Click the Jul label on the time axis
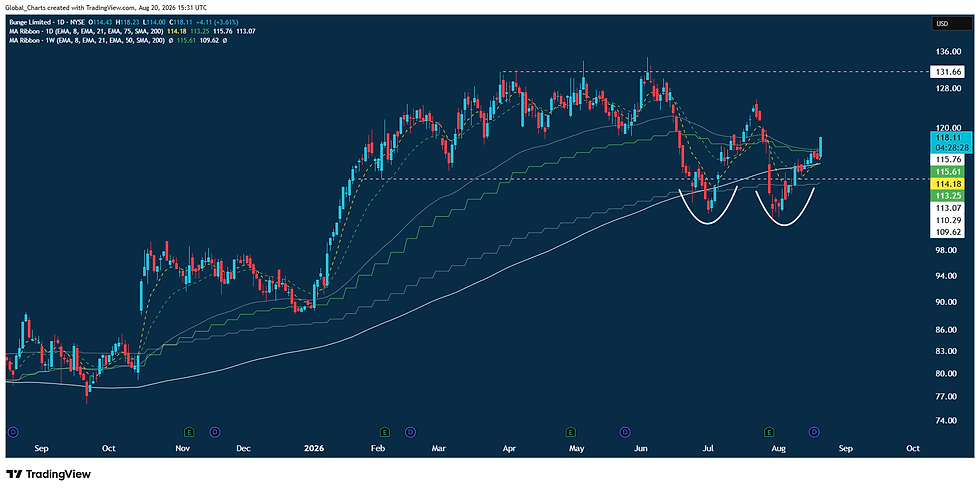The height and width of the screenshot is (490, 980). point(709,448)
